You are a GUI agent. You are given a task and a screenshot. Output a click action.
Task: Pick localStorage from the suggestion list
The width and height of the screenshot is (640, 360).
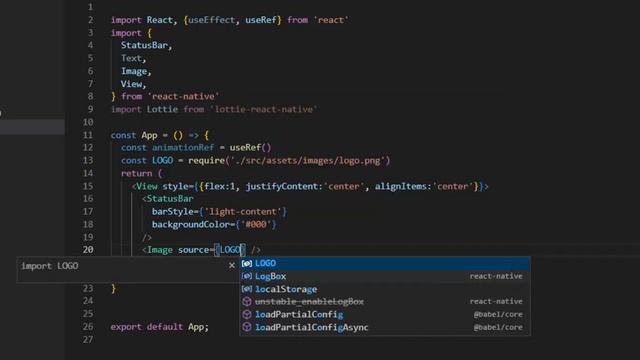pyautogui.click(x=385, y=289)
